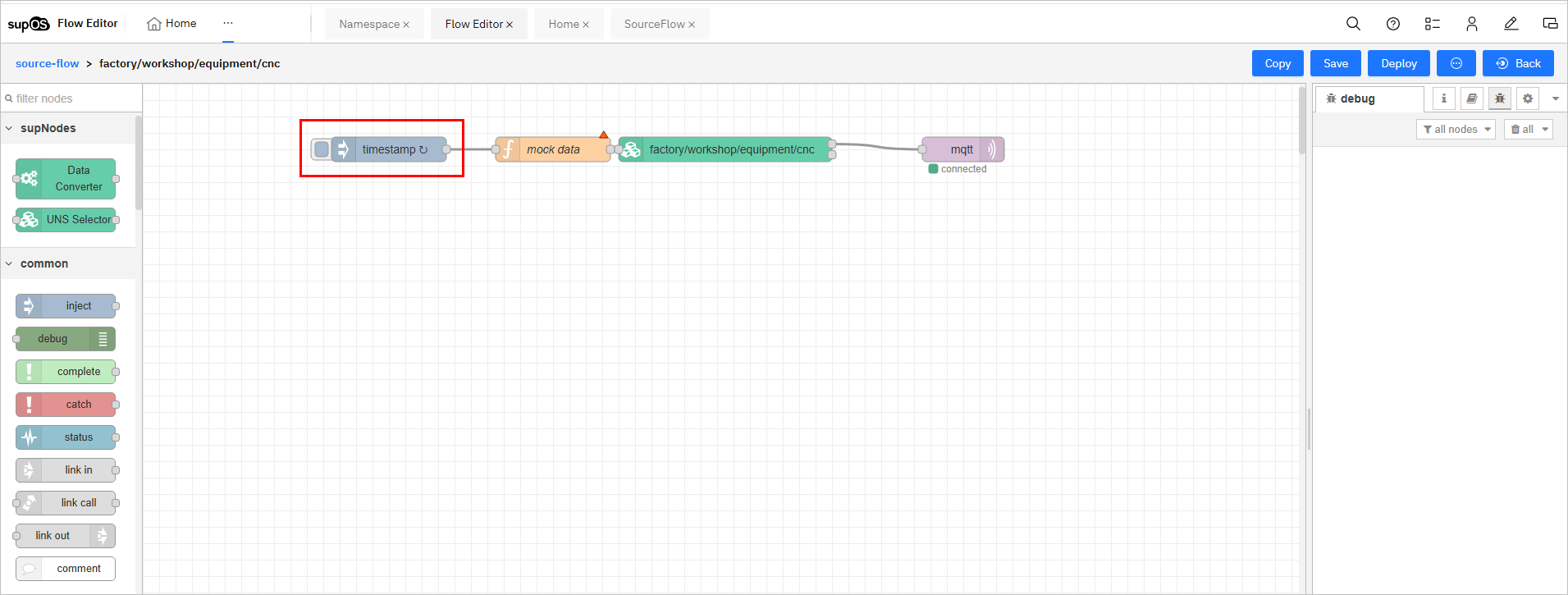Select the debug bug tab icon
Image resolution: width=1568 pixels, height=595 pixels.
[x=1500, y=98]
